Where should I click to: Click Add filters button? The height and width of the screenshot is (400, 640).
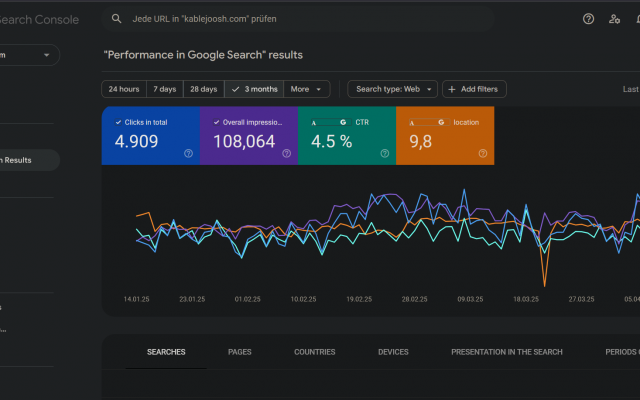[474, 89]
